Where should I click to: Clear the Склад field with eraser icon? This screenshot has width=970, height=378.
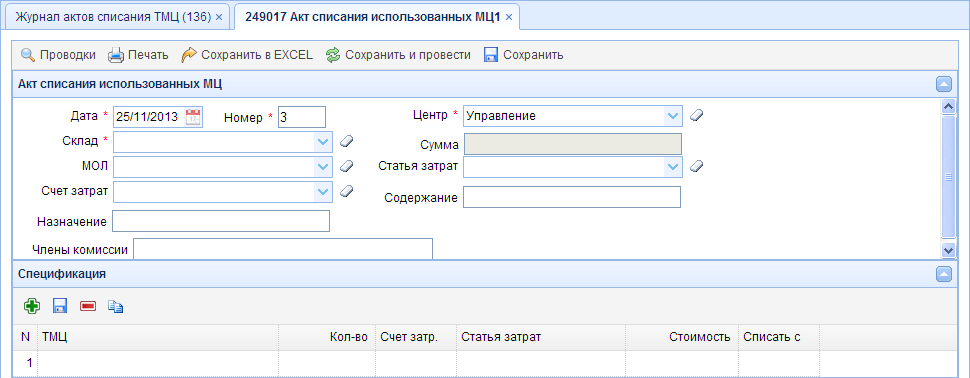click(347, 142)
